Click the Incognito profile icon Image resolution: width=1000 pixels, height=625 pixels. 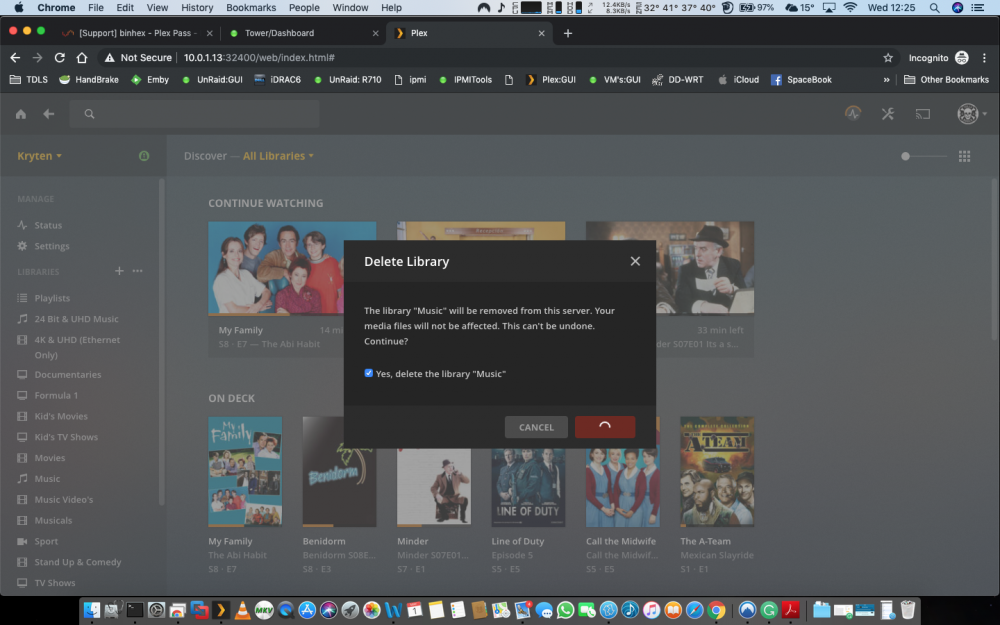(x=962, y=57)
